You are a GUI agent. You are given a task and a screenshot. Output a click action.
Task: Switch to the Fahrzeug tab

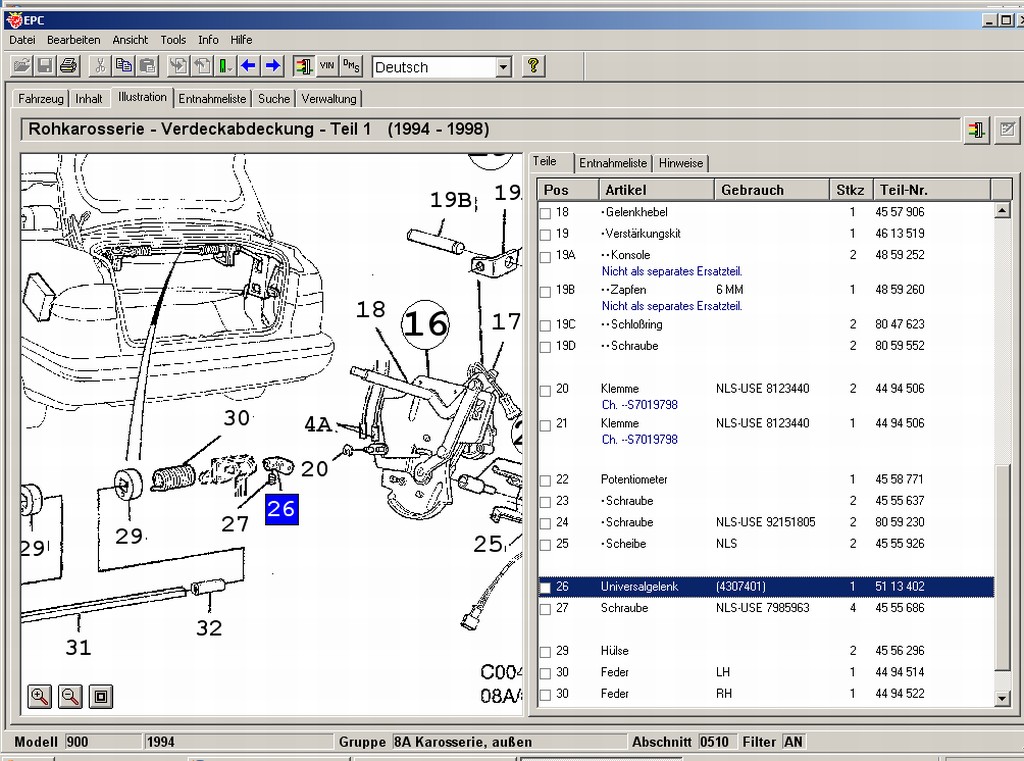[40, 99]
